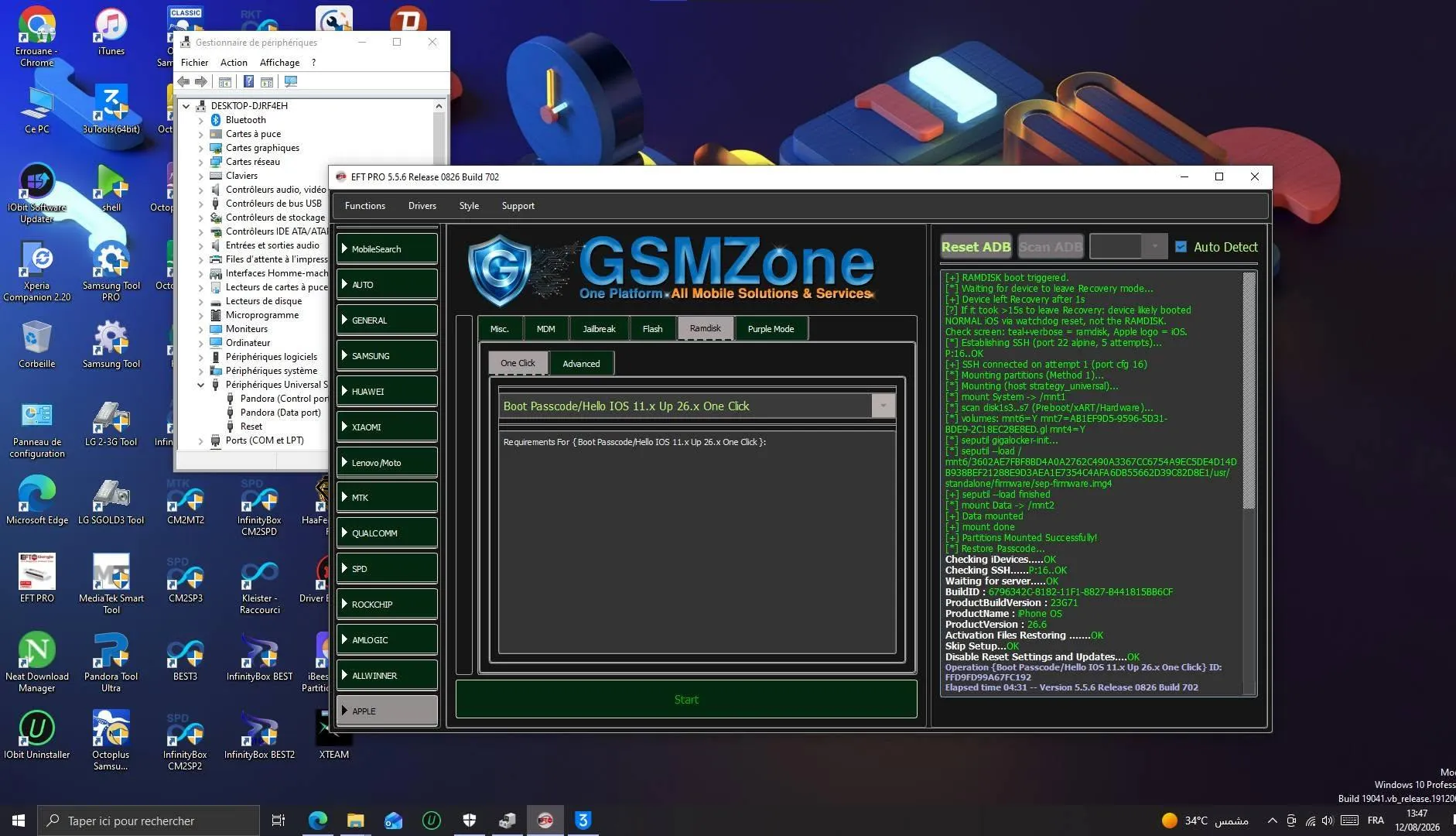This screenshot has width=1456, height=836.
Task: Expand Bluetooth node in Device Manager
Action: (x=201, y=120)
